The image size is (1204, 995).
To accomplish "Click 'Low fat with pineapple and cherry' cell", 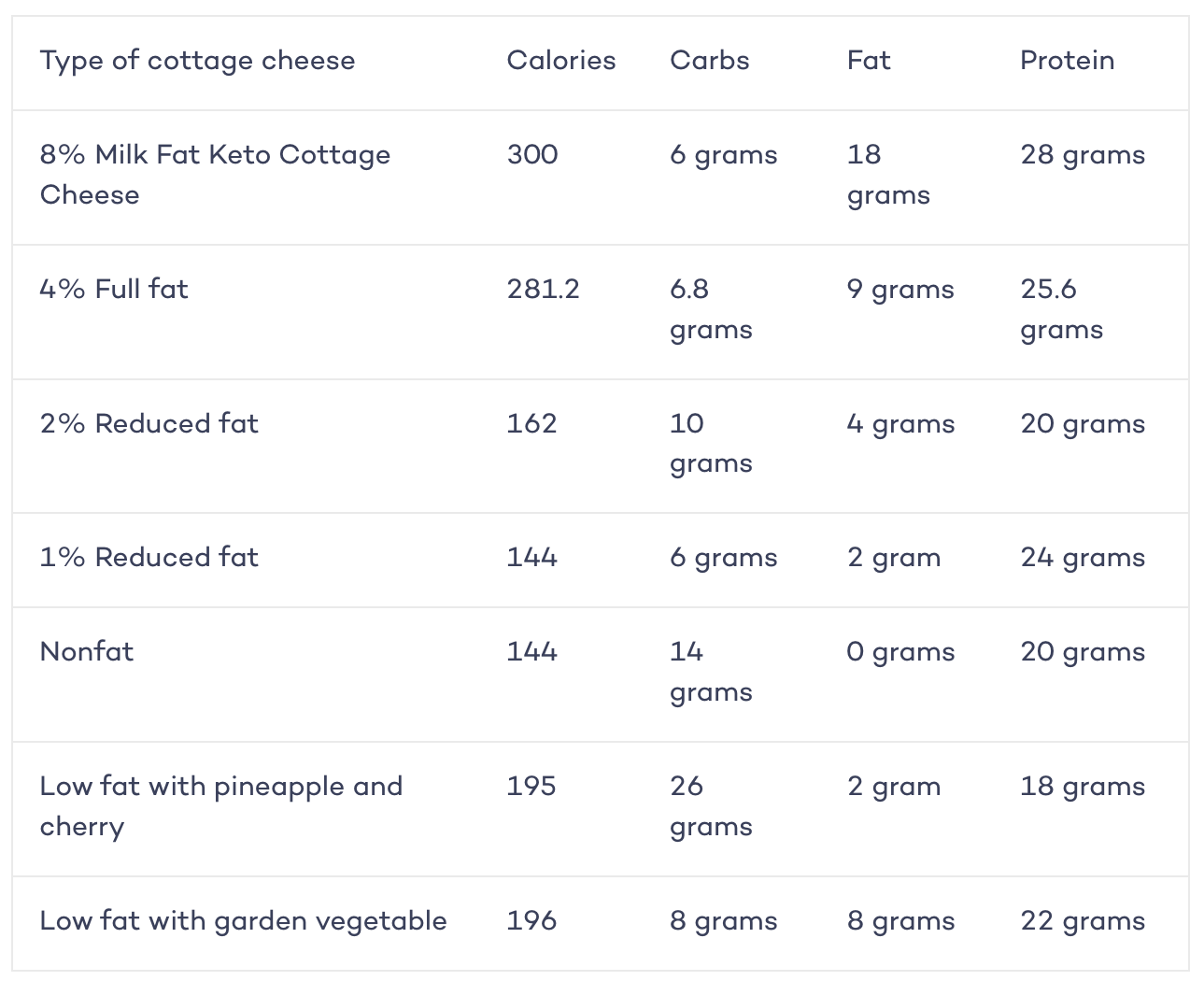I will pos(220,806).
